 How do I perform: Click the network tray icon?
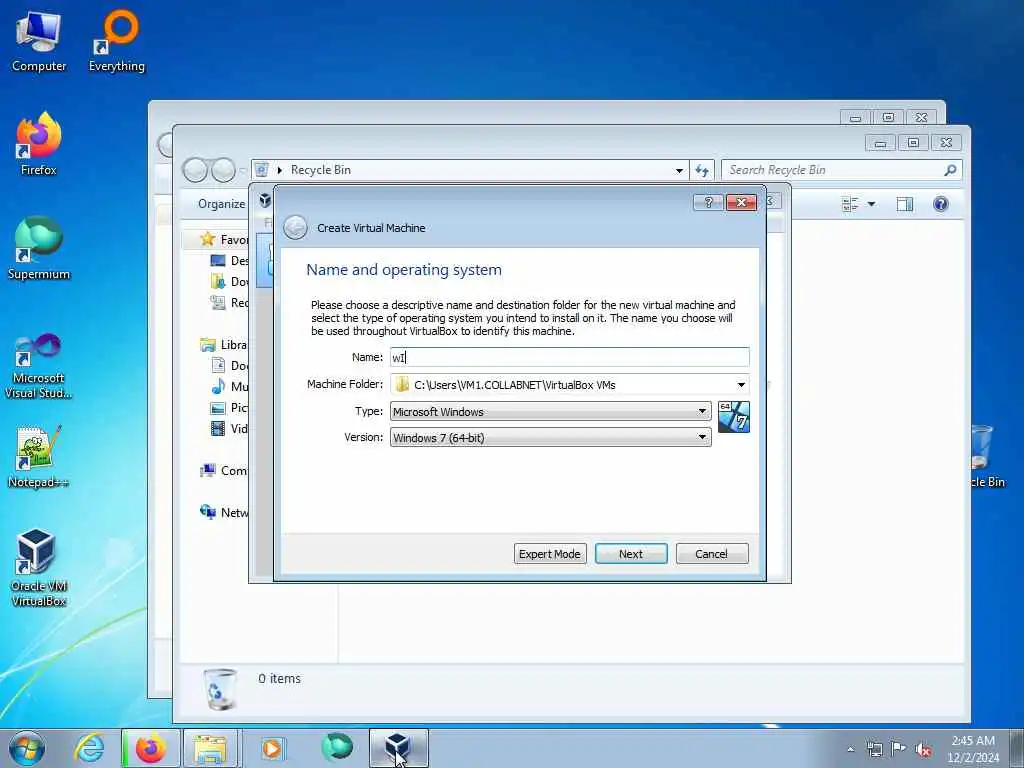click(x=874, y=749)
